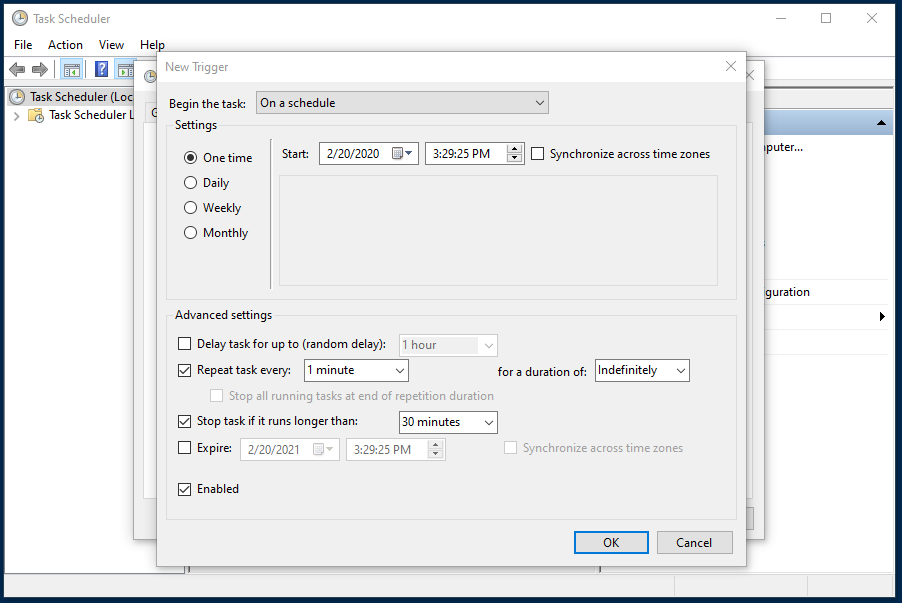Check the Expire checkbox

pos(184,448)
